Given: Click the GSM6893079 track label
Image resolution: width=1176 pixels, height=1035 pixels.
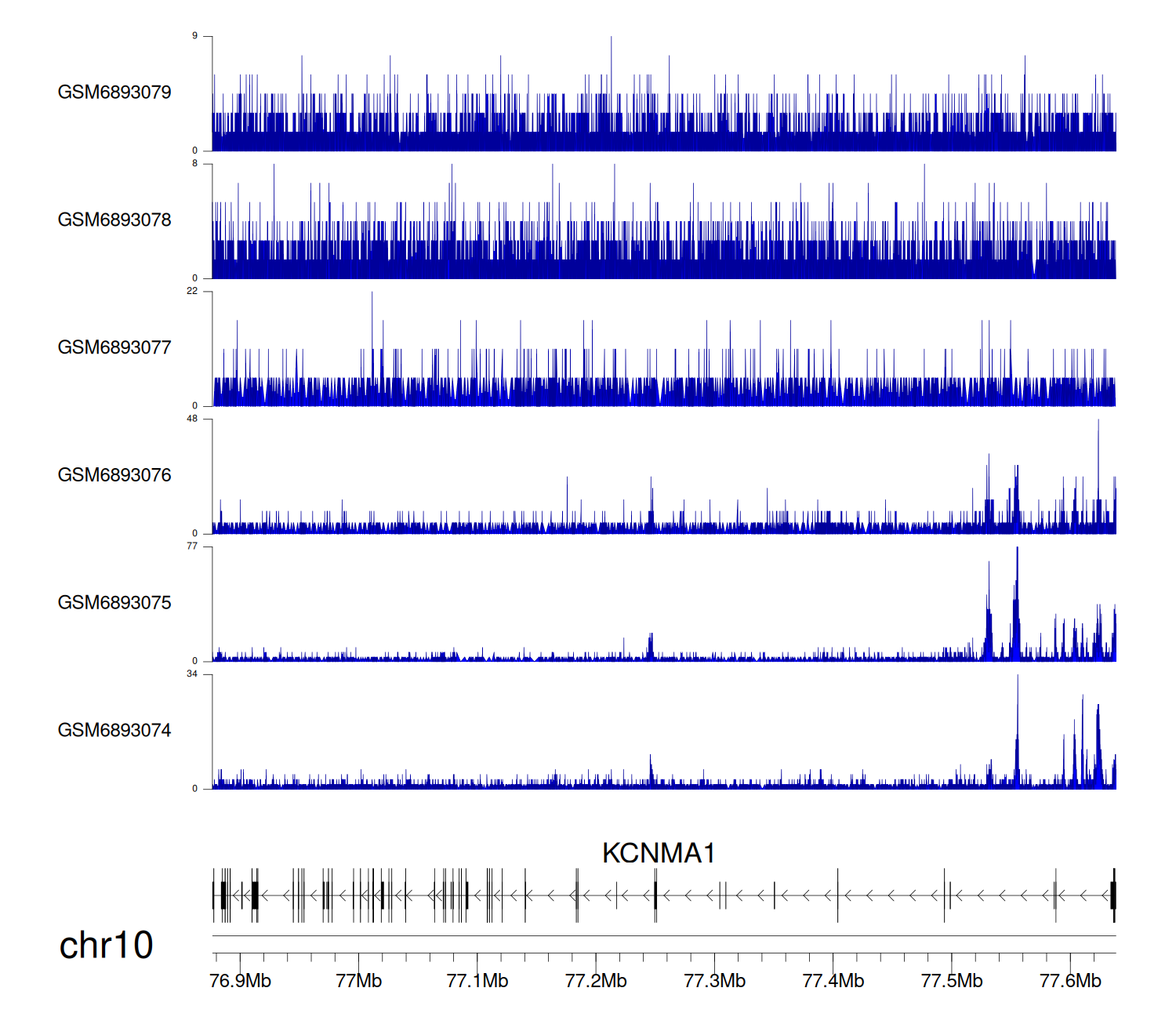Looking at the screenshot, I should point(114,93).
